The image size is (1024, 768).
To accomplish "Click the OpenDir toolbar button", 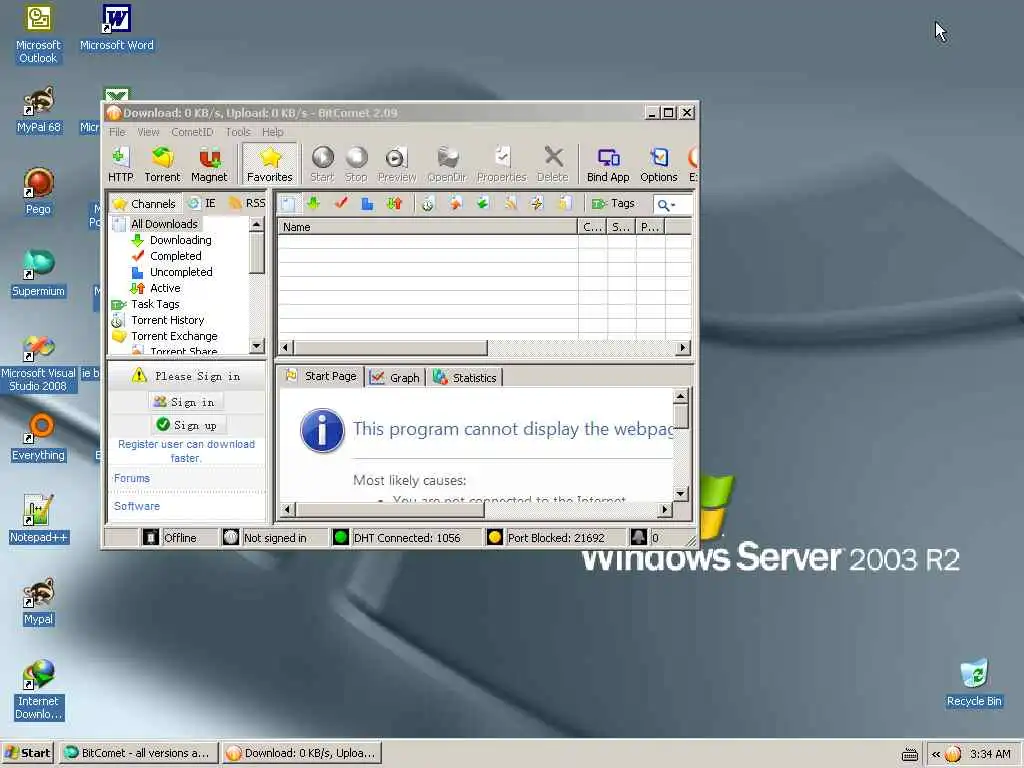I will (447, 164).
